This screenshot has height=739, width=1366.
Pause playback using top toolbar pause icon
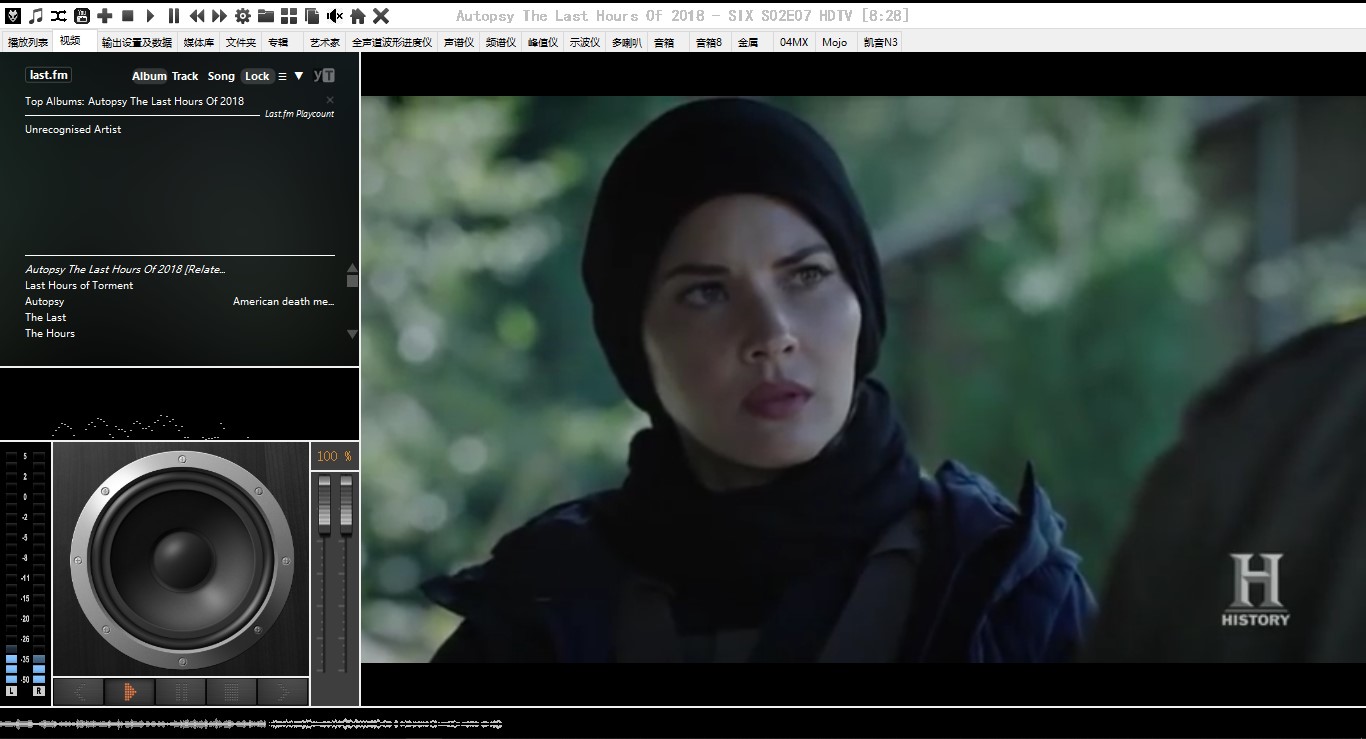click(x=174, y=16)
